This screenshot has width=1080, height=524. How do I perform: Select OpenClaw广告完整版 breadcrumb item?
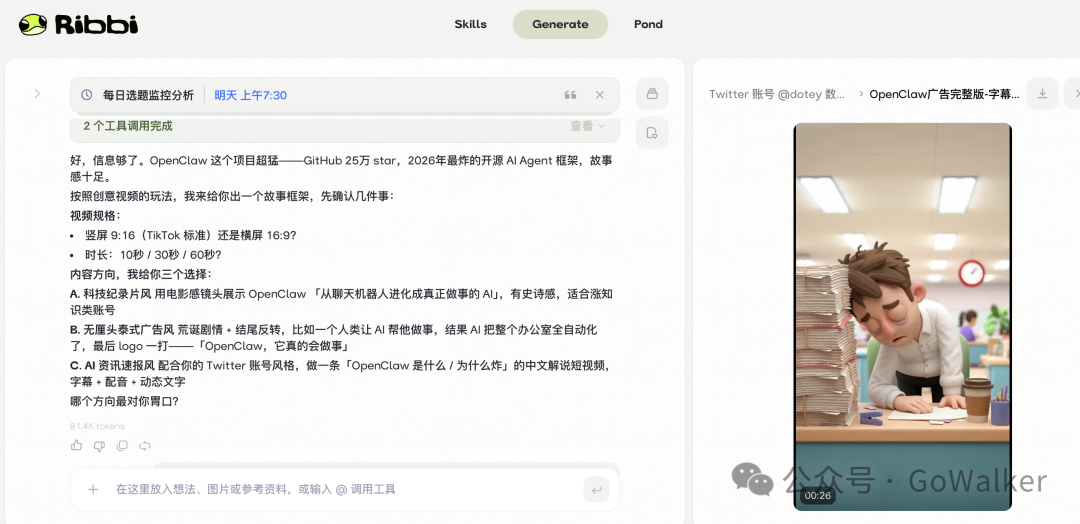click(944, 94)
